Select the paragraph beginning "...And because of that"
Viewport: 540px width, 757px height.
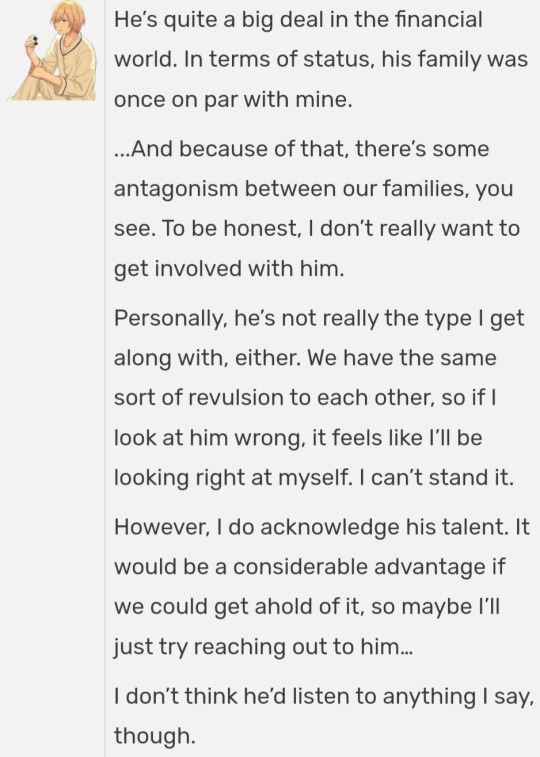pyautogui.click(x=317, y=209)
